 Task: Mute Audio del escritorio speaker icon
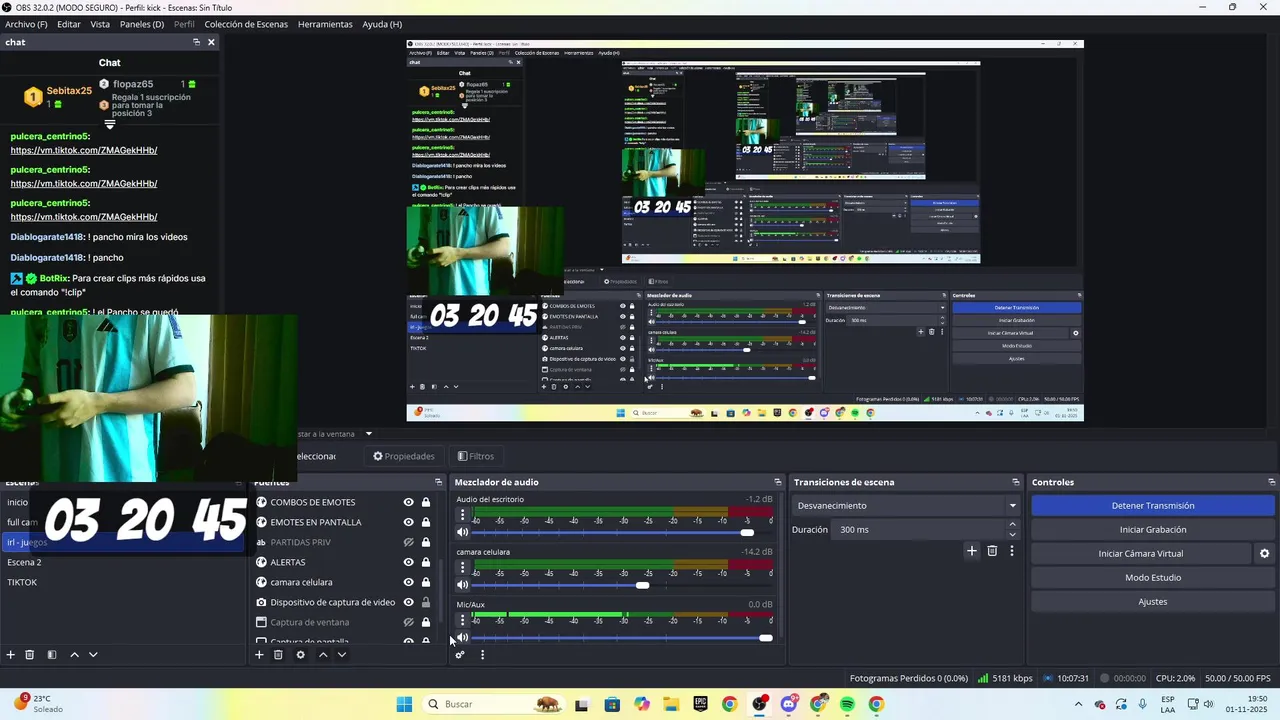pyautogui.click(x=462, y=532)
